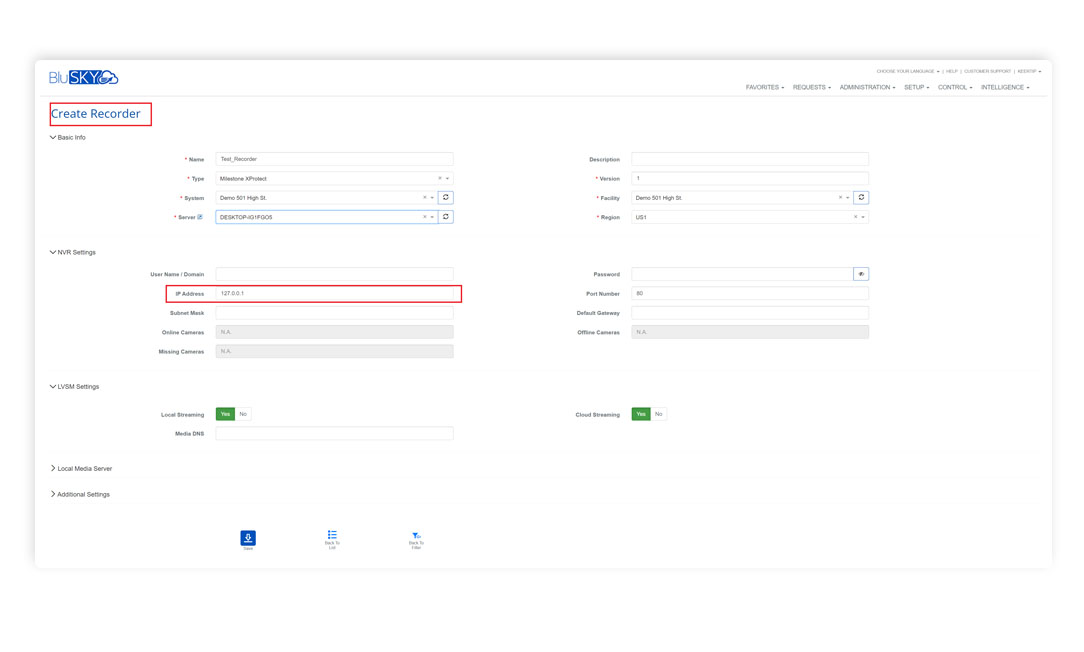Refresh the Server field list

(x=446, y=217)
